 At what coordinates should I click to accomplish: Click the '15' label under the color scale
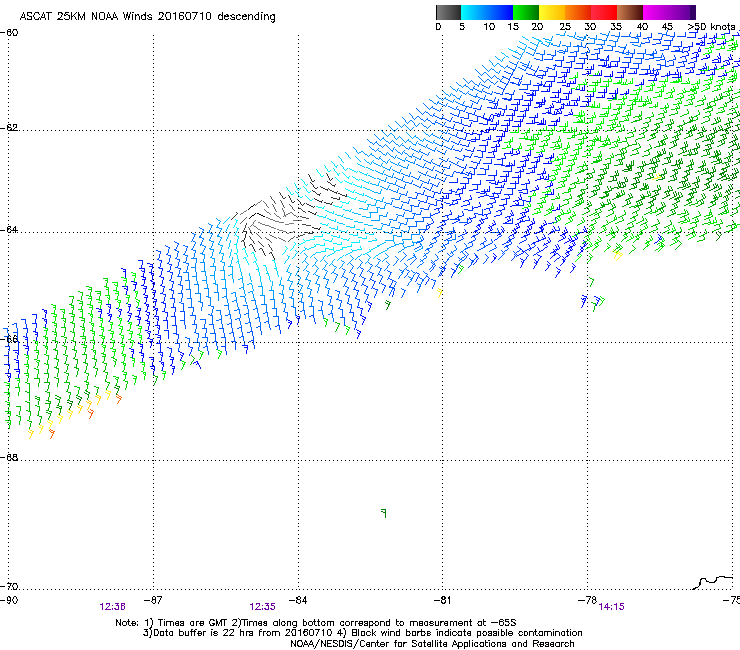pos(513,27)
